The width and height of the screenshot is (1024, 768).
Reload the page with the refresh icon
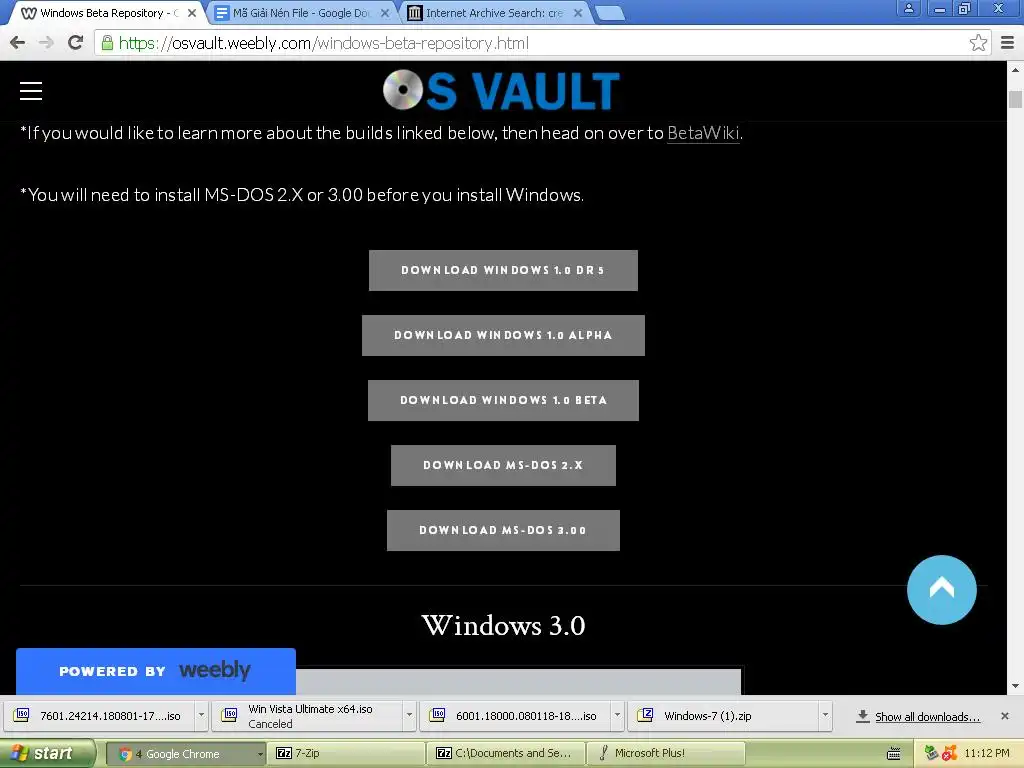pyautogui.click(x=76, y=43)
